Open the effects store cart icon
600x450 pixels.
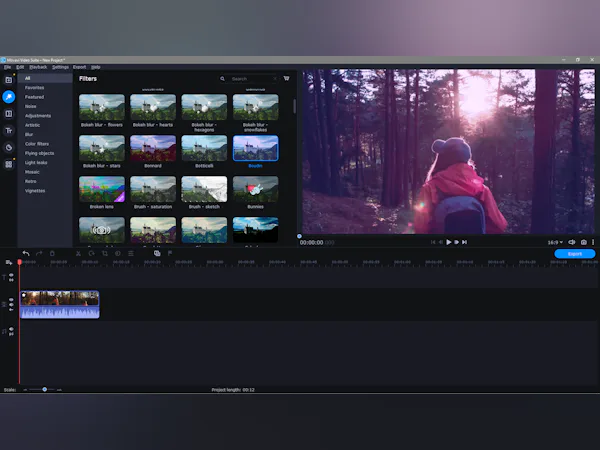click(286, 78)
